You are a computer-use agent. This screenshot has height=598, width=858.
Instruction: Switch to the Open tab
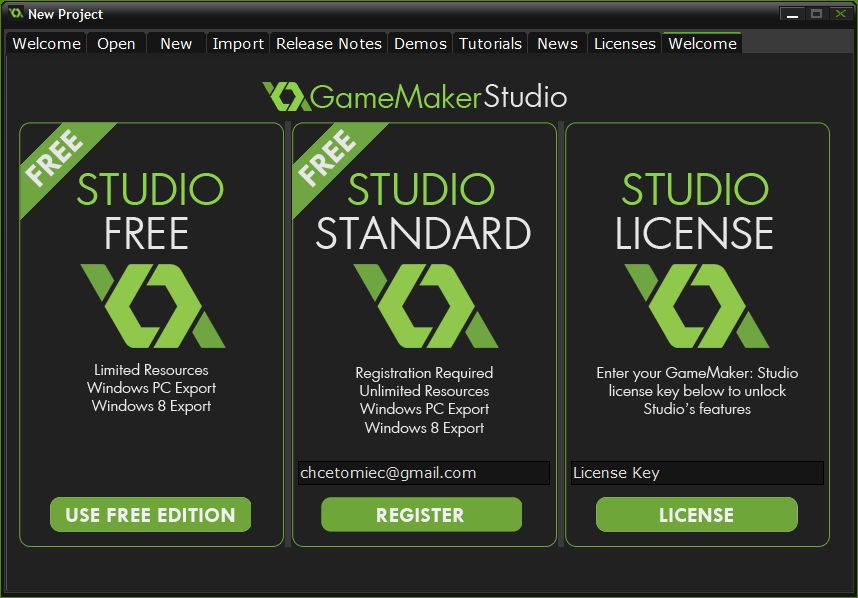(116, 44)
